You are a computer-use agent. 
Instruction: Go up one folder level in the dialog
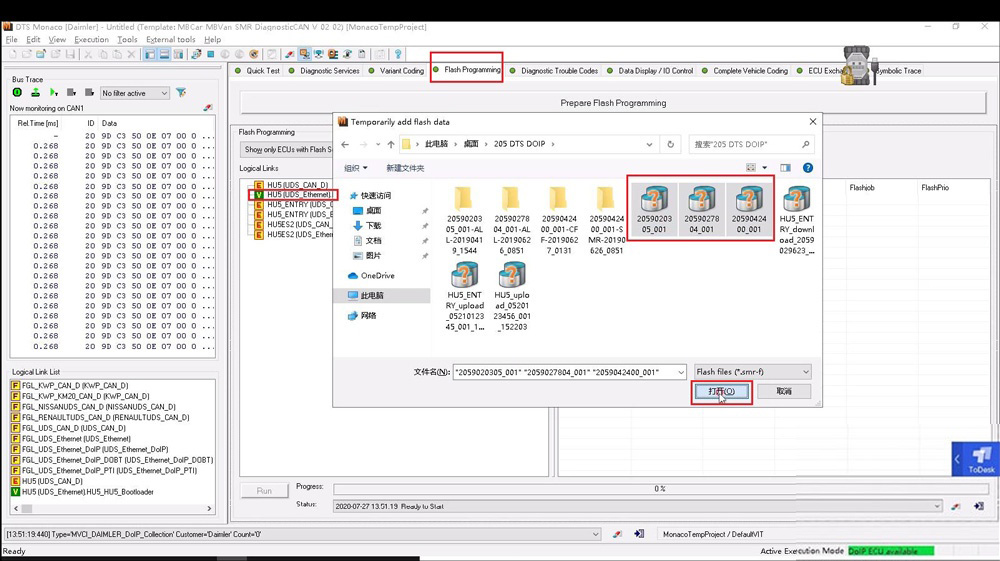pos(390,144)
